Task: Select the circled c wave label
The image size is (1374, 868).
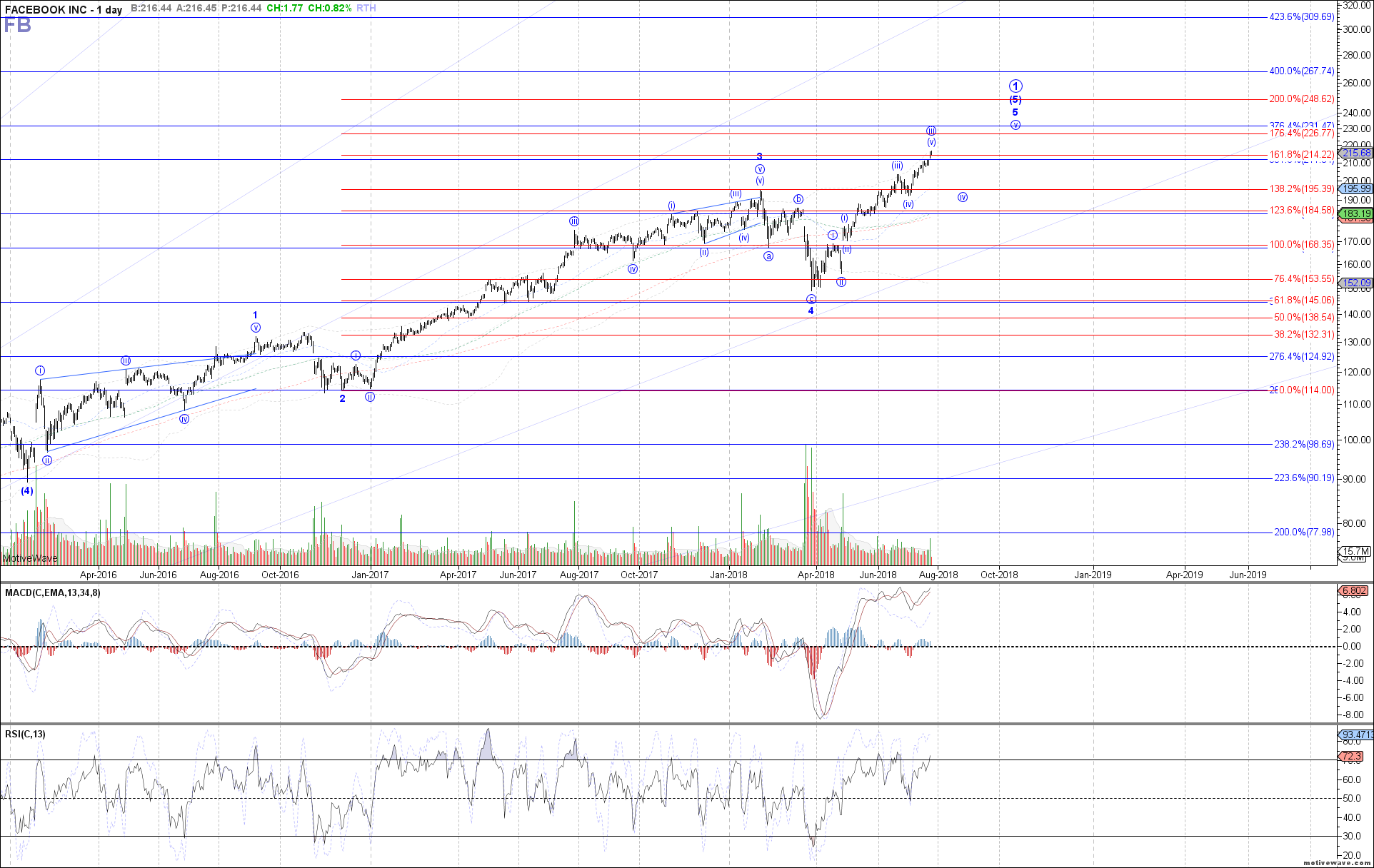Action: pyautogui.click(x=811, y=299)
